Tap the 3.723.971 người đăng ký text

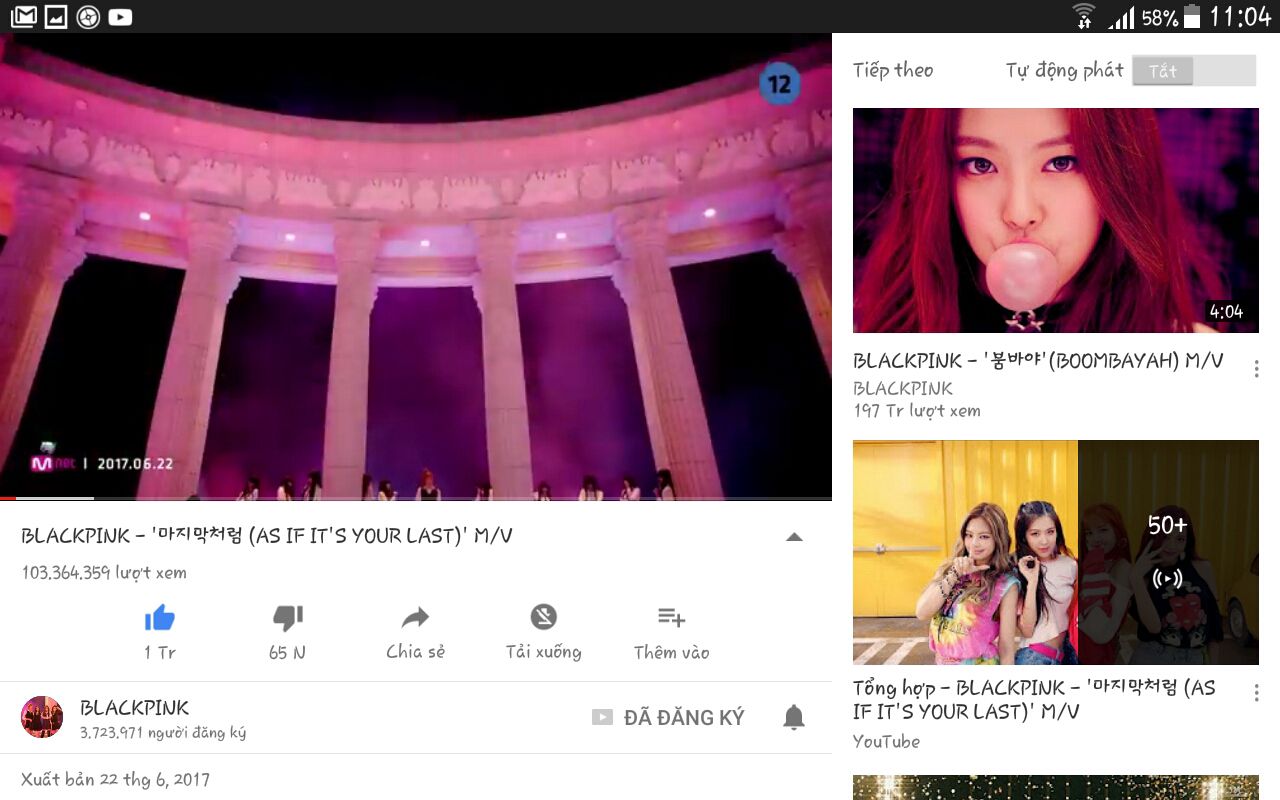click(163, 733)
